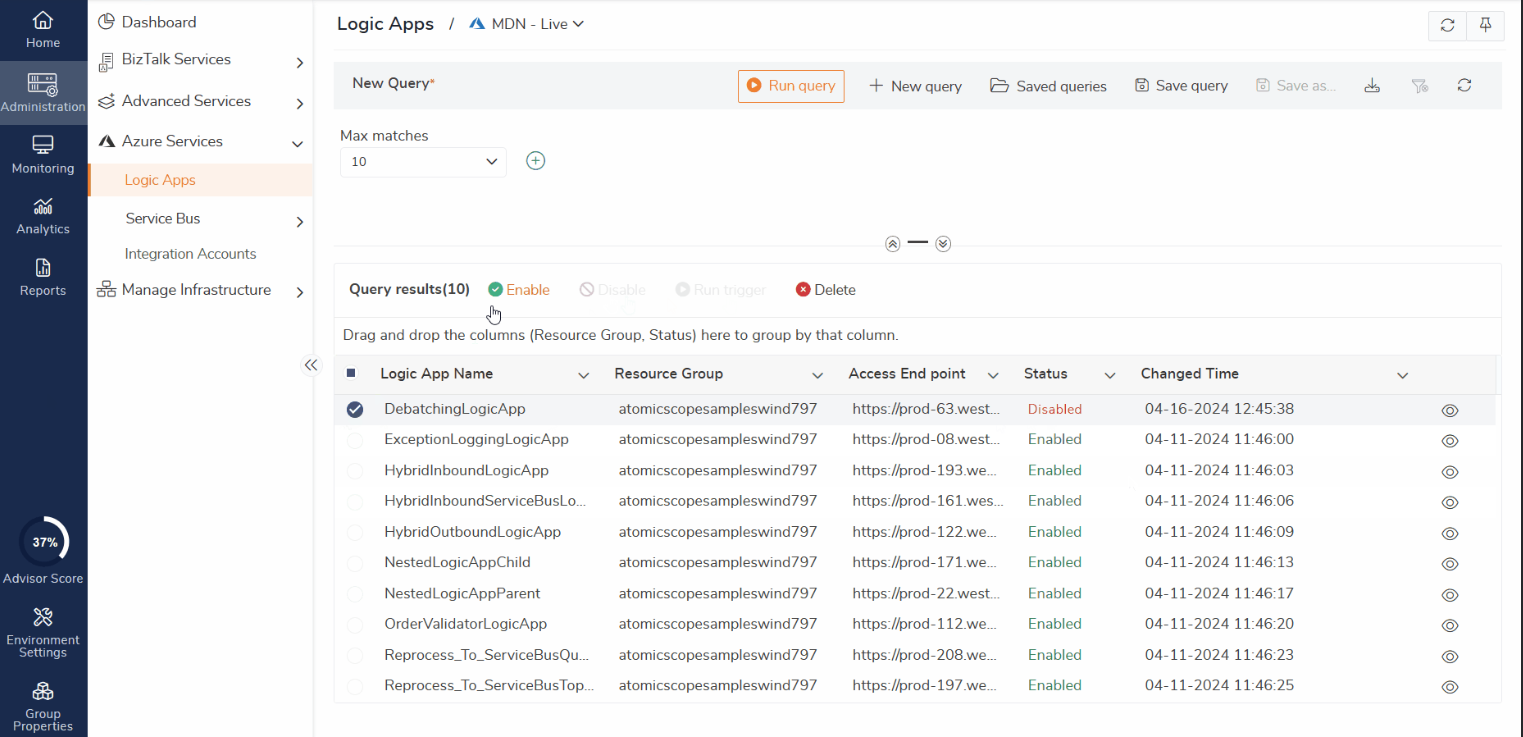The height and width of the screenshot is (737, 1523).
Task: Click the Run query button
Action: 791,86
